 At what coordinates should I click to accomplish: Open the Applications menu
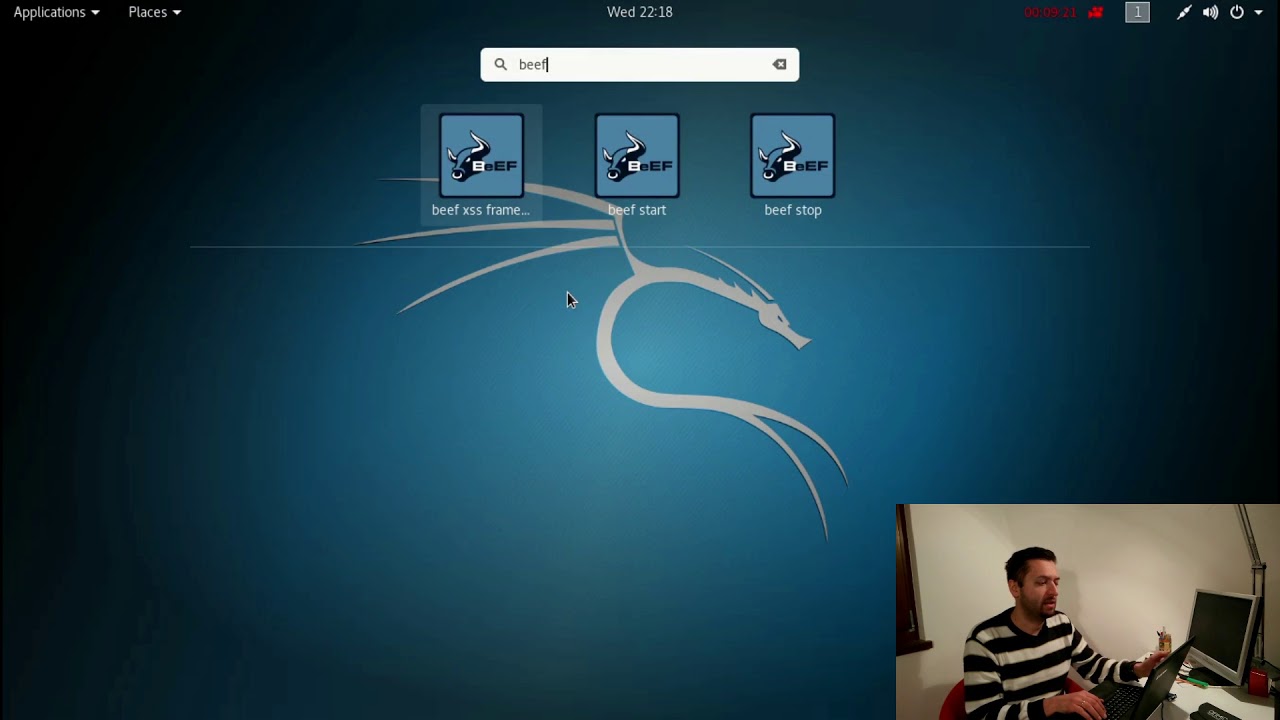click(56, 12)
